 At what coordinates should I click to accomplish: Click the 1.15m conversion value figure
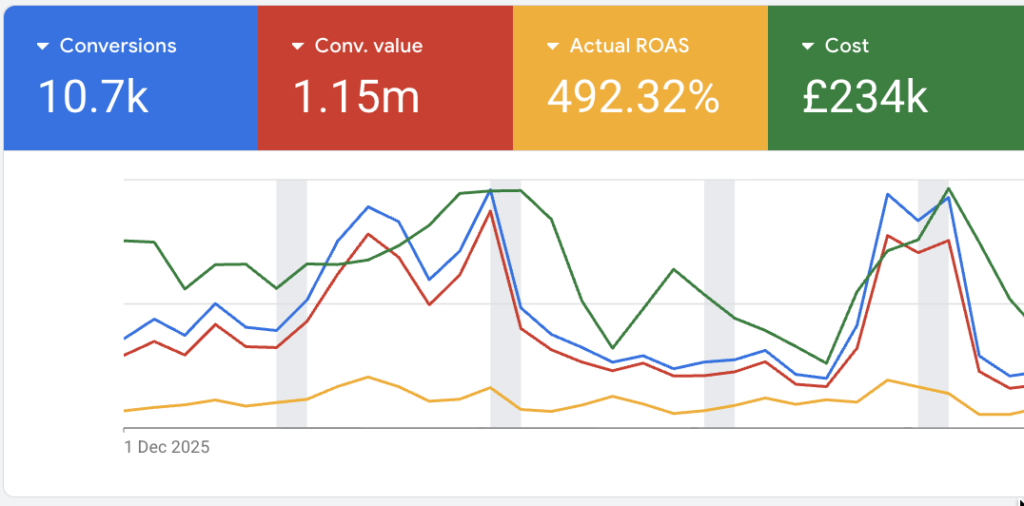click(x=355, y=97)
